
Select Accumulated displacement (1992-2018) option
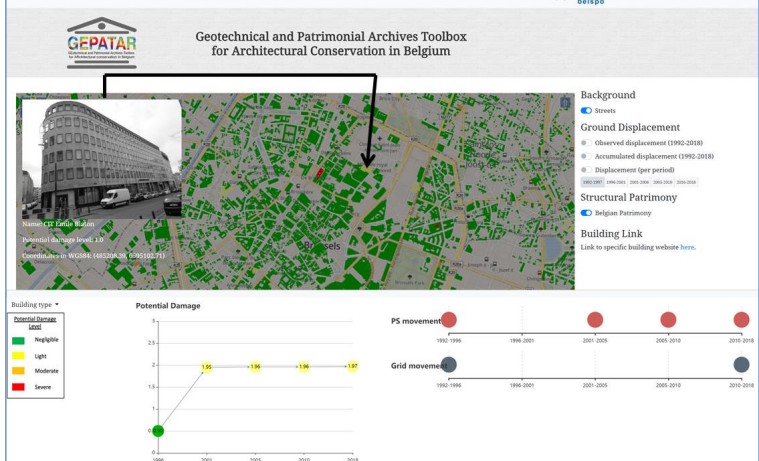pos(585,156)
